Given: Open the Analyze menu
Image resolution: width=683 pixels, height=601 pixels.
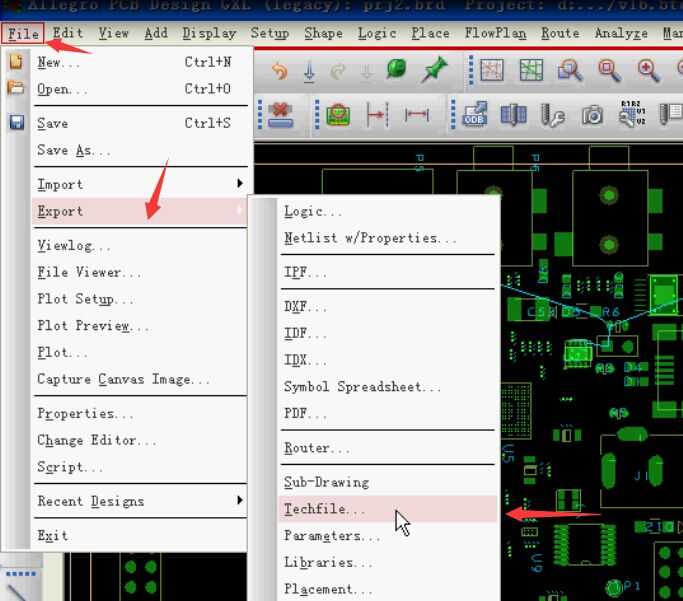Looking at the screenshot, I should pos(621,33).
